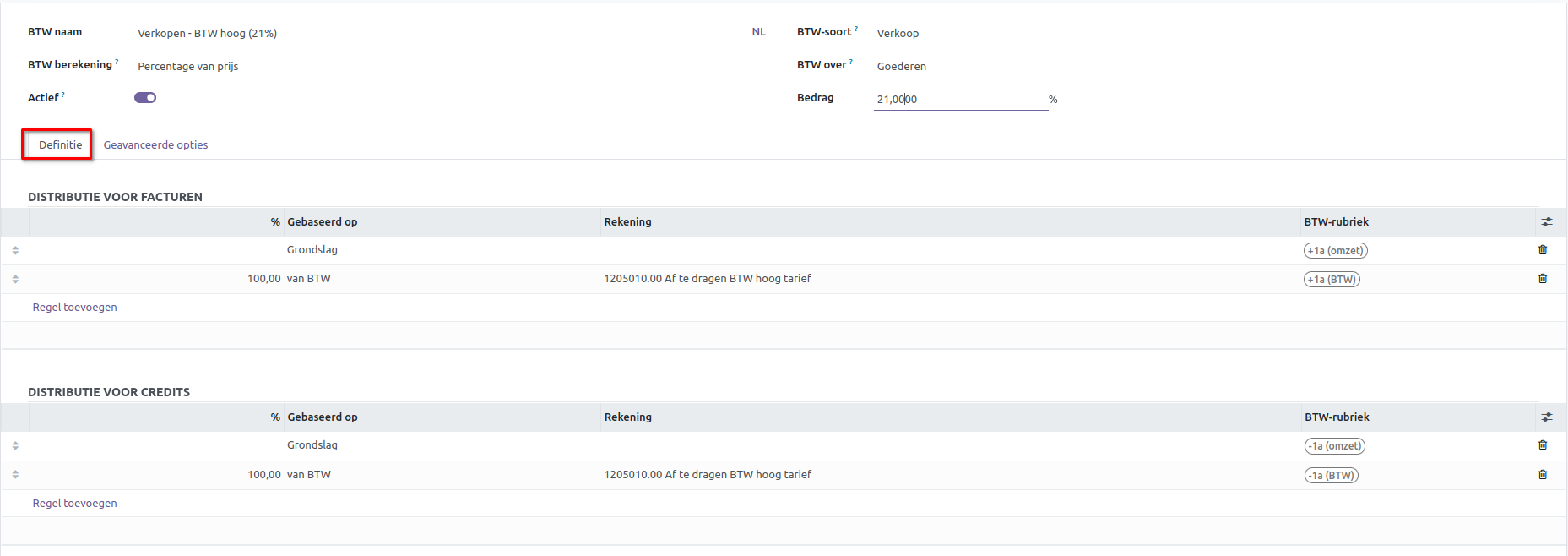Grab drag handle of facturen Grondslag row
The width and height of the screenshot is (1568, 556).
pos(15,250)
